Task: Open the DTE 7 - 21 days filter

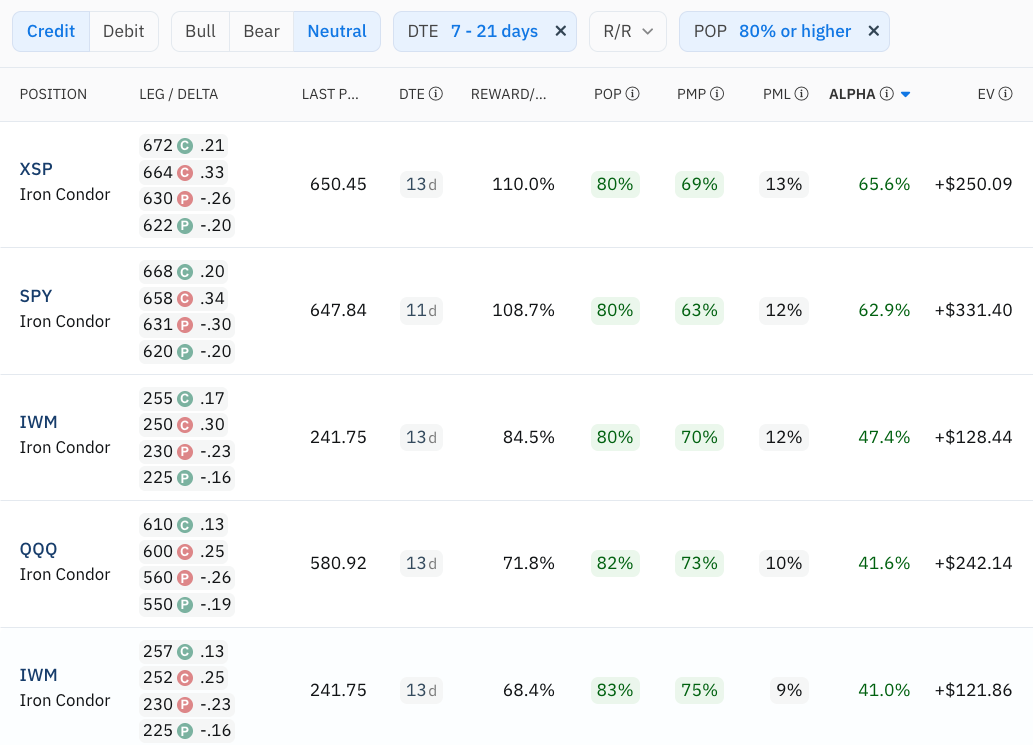Action: coord(485,31)
